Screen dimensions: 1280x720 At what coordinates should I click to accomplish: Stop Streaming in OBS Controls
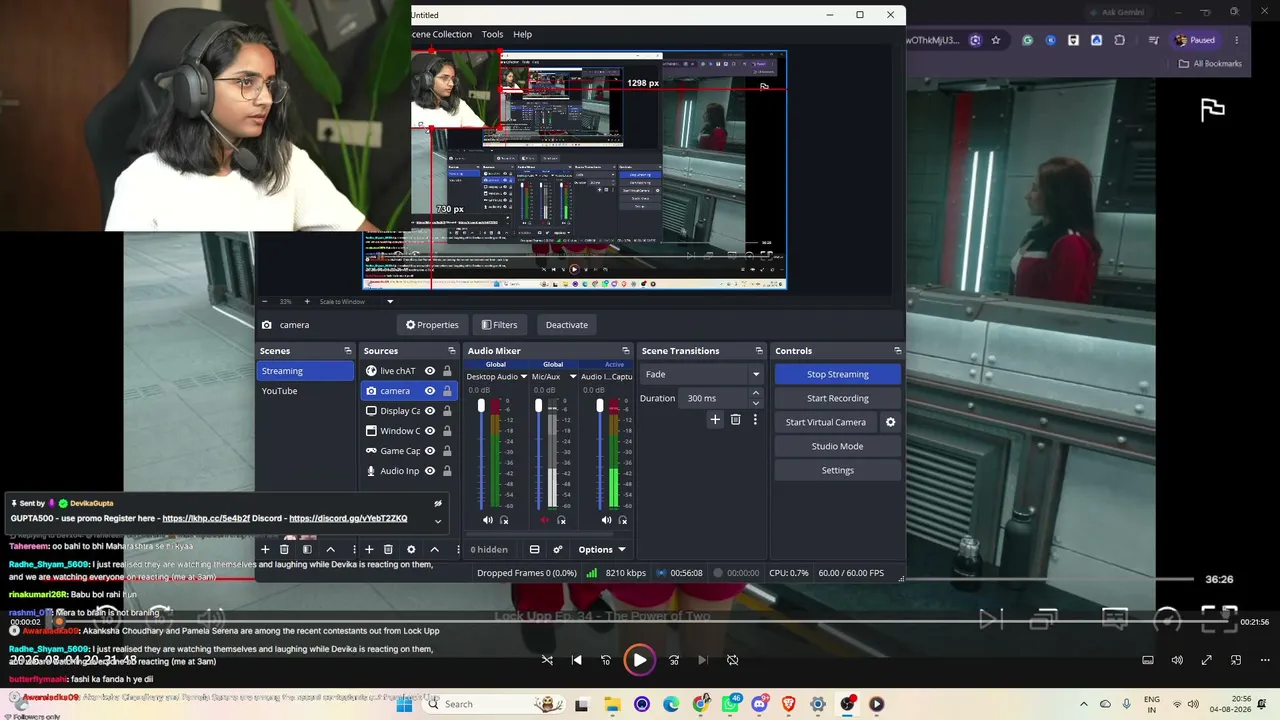838,374
